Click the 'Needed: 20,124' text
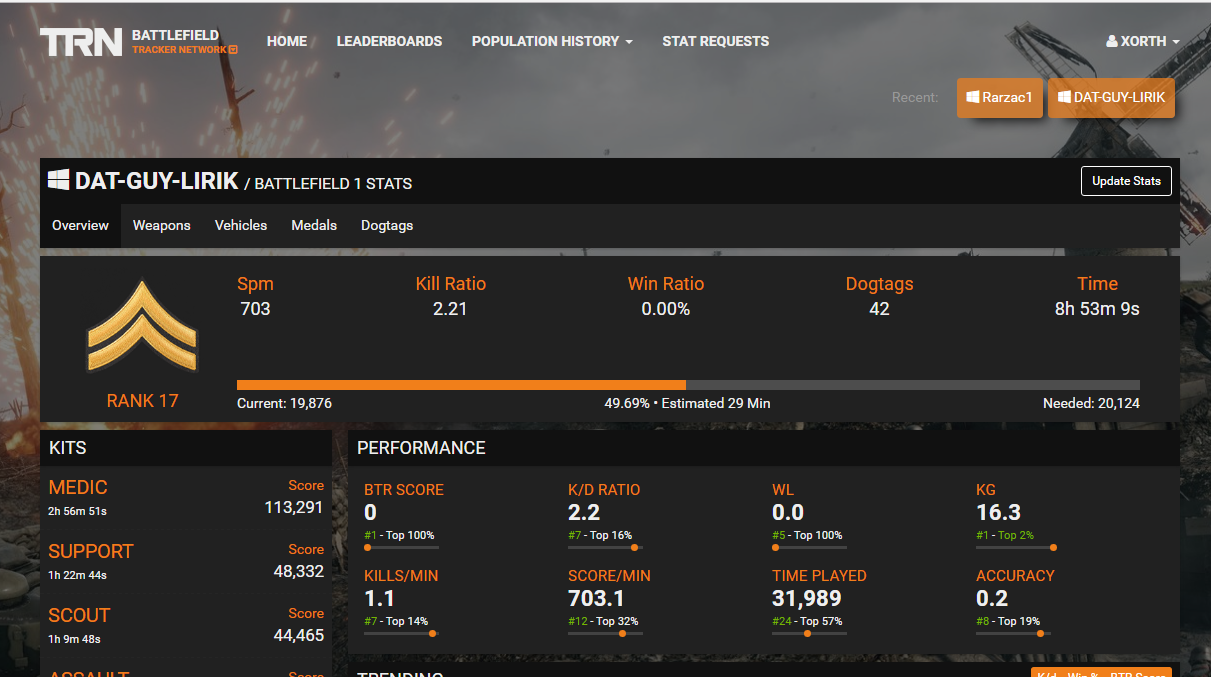This screenshot has height=677, width=1211. [x=1091, y=403]
